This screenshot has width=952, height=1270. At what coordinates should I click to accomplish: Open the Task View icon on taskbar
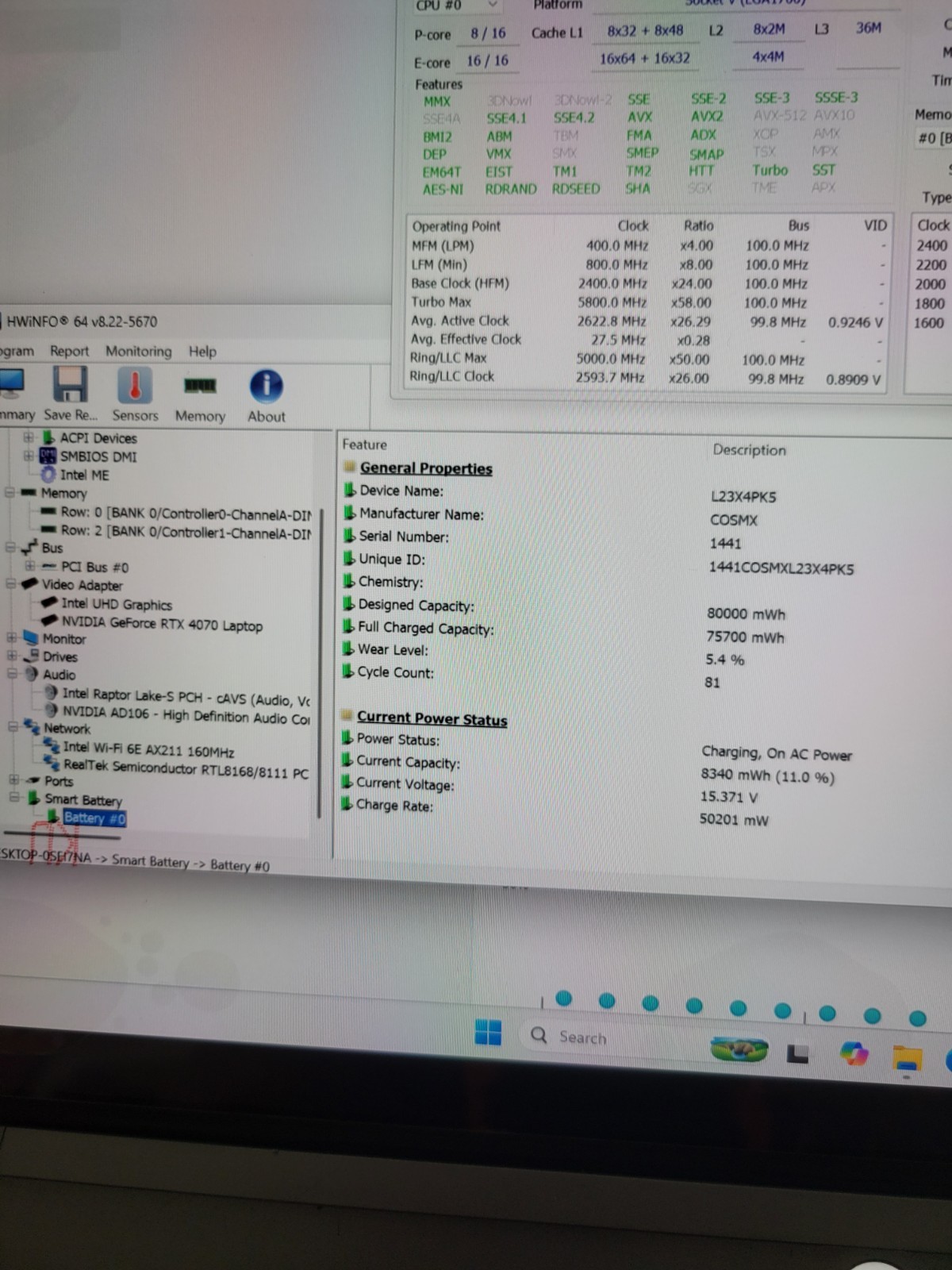point(797,1053)
